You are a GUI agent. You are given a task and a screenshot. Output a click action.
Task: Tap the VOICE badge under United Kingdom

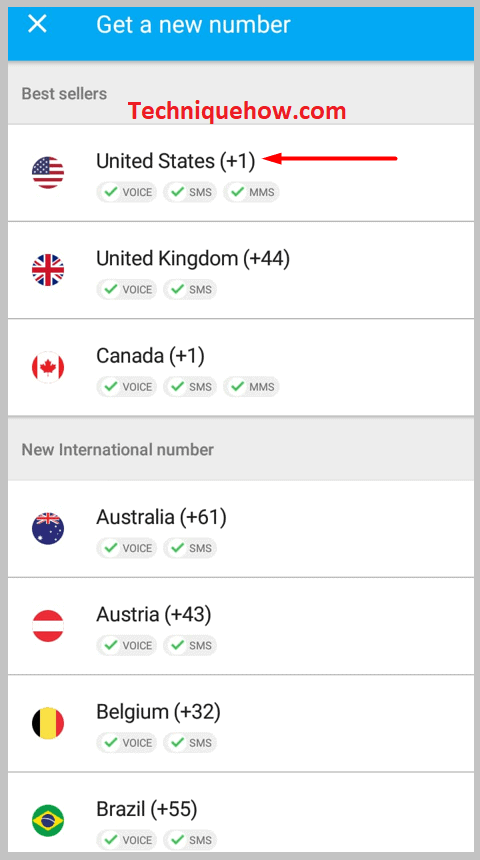[x=127, y=290]
